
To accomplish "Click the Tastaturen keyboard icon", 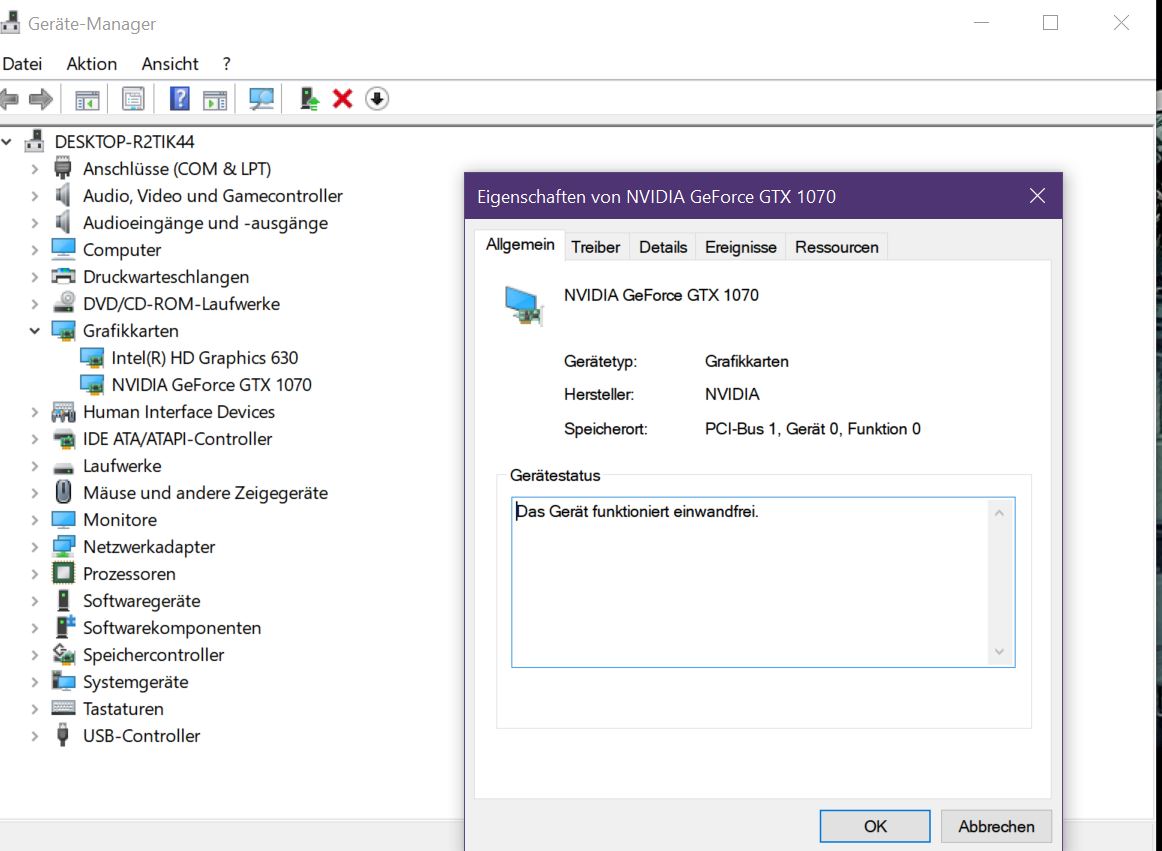I will [x=64, y=708].
